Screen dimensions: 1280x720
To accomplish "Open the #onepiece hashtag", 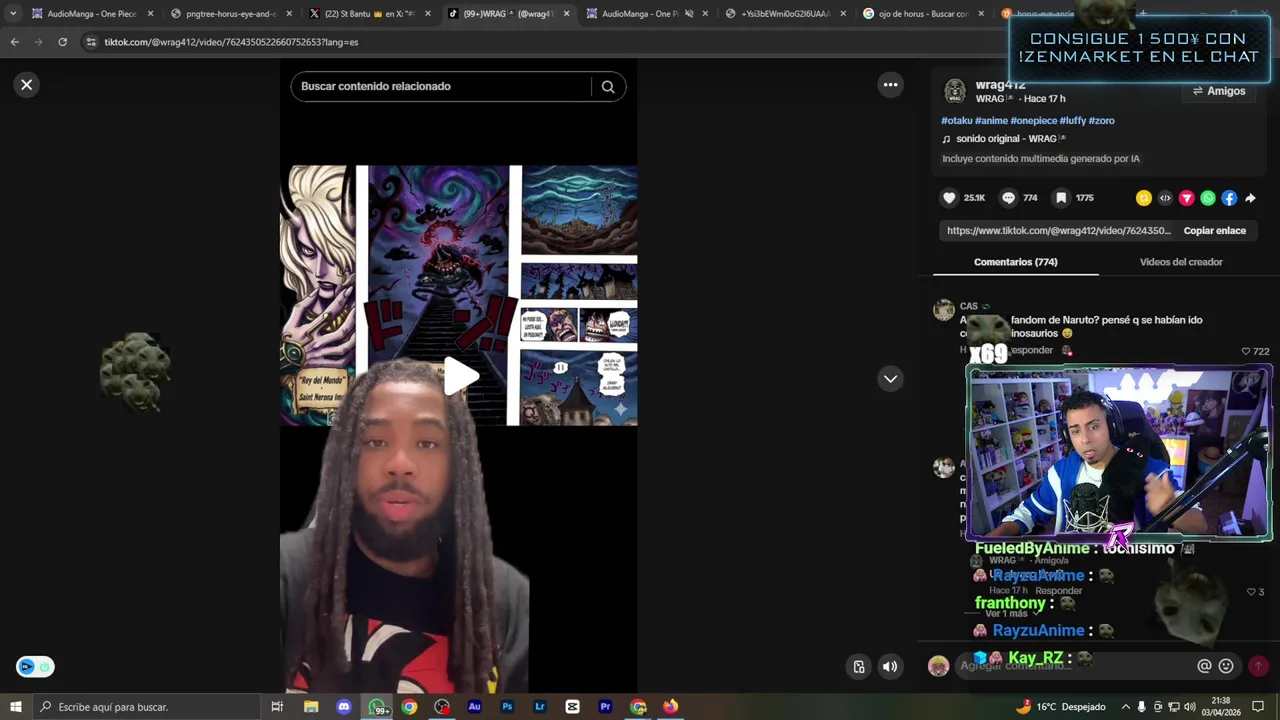I will pos(1034,121).
